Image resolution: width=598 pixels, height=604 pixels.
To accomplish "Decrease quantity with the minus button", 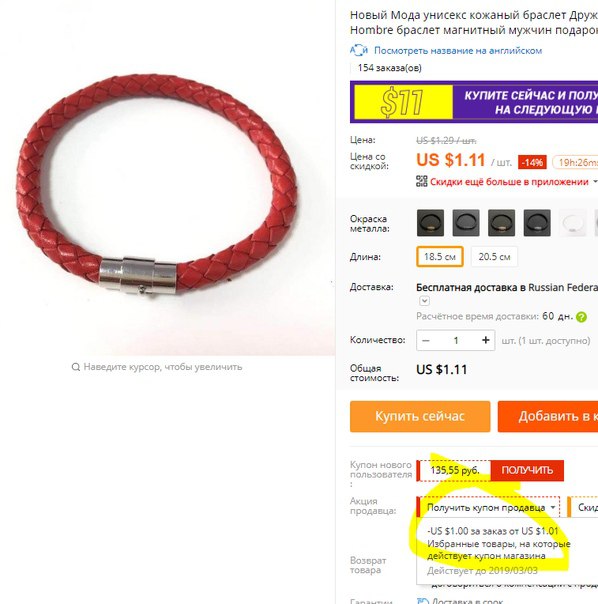I will pyautogui.click(x=426, y=340).
